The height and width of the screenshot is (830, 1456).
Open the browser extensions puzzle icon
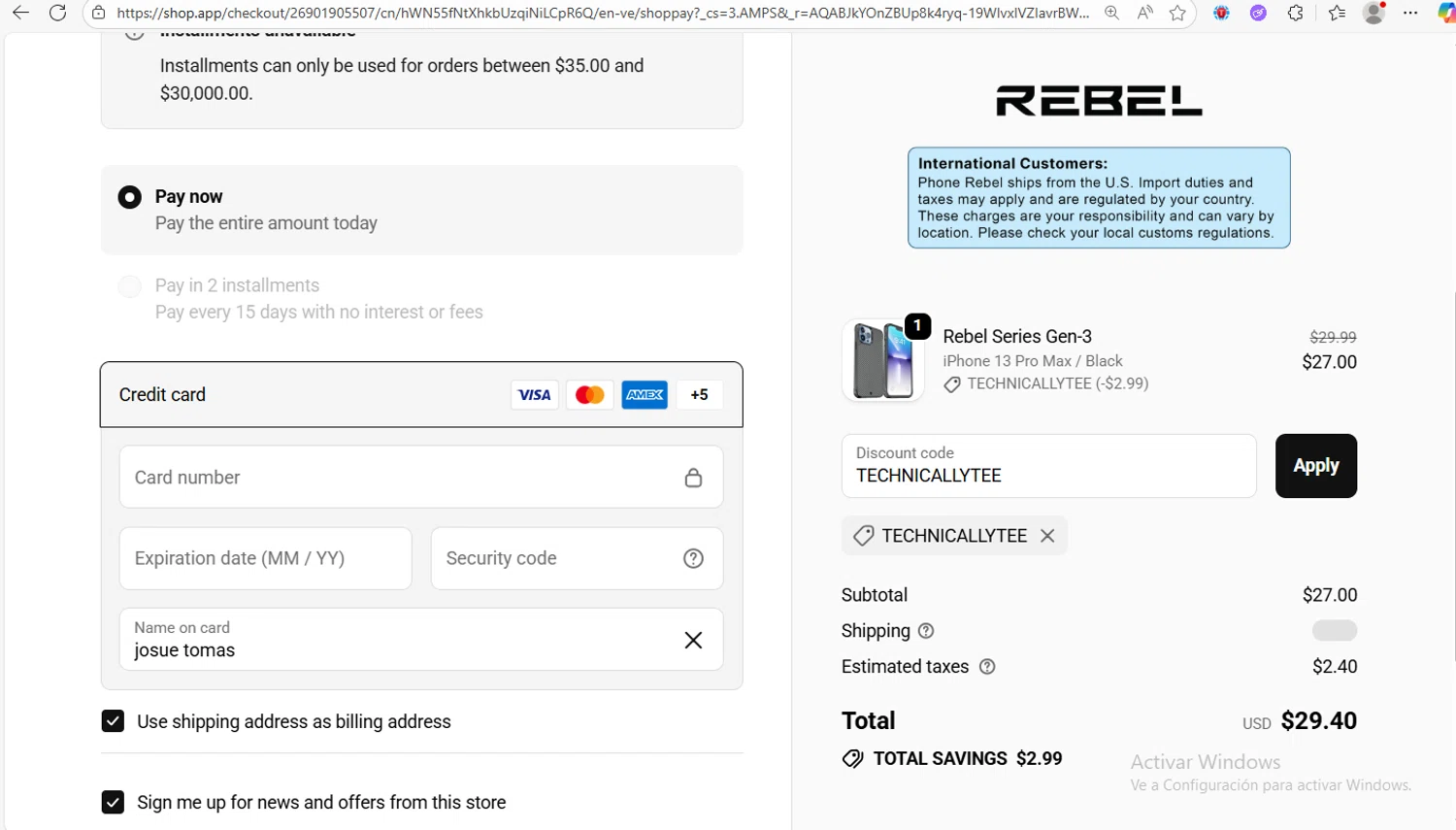click(x=1295, y=13)
